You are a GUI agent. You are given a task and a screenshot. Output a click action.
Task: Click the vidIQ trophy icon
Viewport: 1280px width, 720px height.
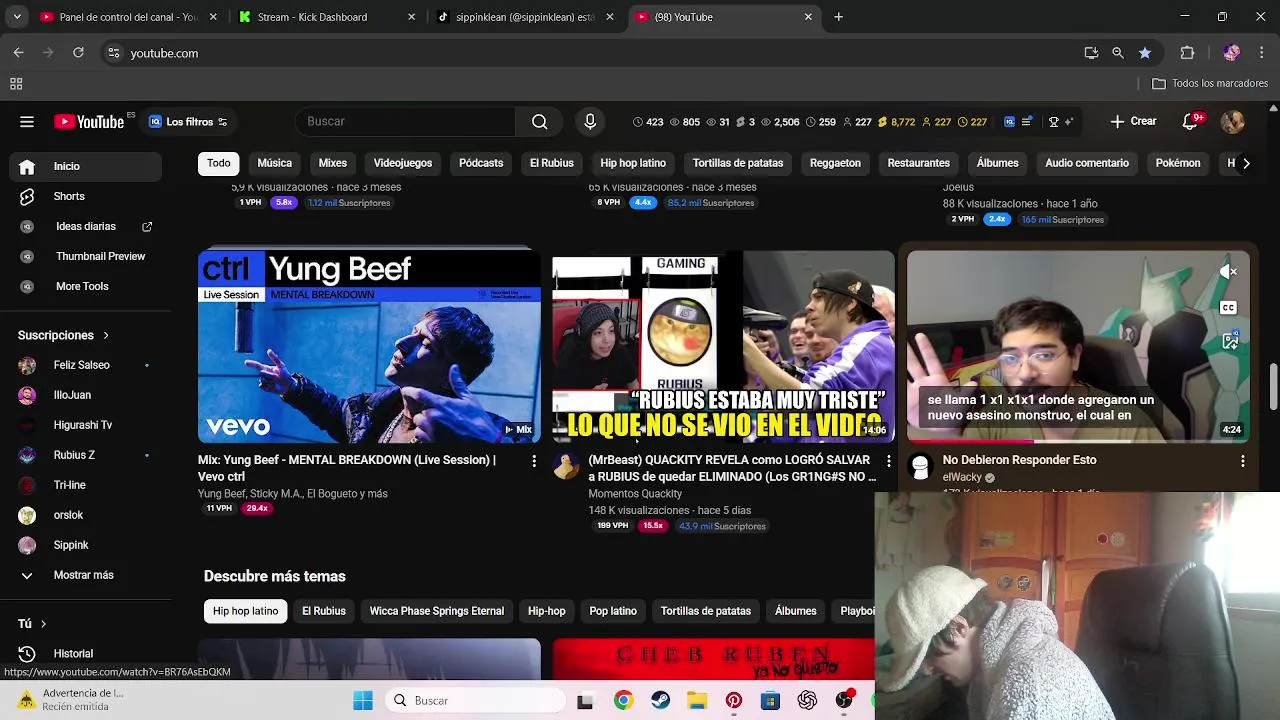1053,122
